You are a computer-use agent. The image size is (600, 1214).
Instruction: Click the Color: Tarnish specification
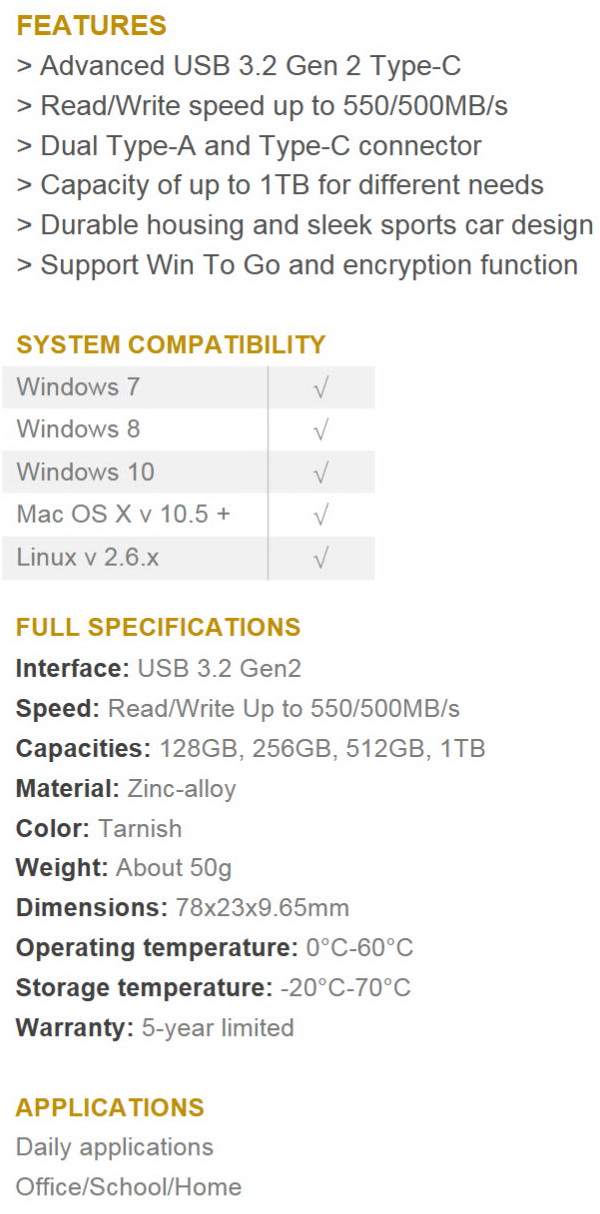point(99,828)
